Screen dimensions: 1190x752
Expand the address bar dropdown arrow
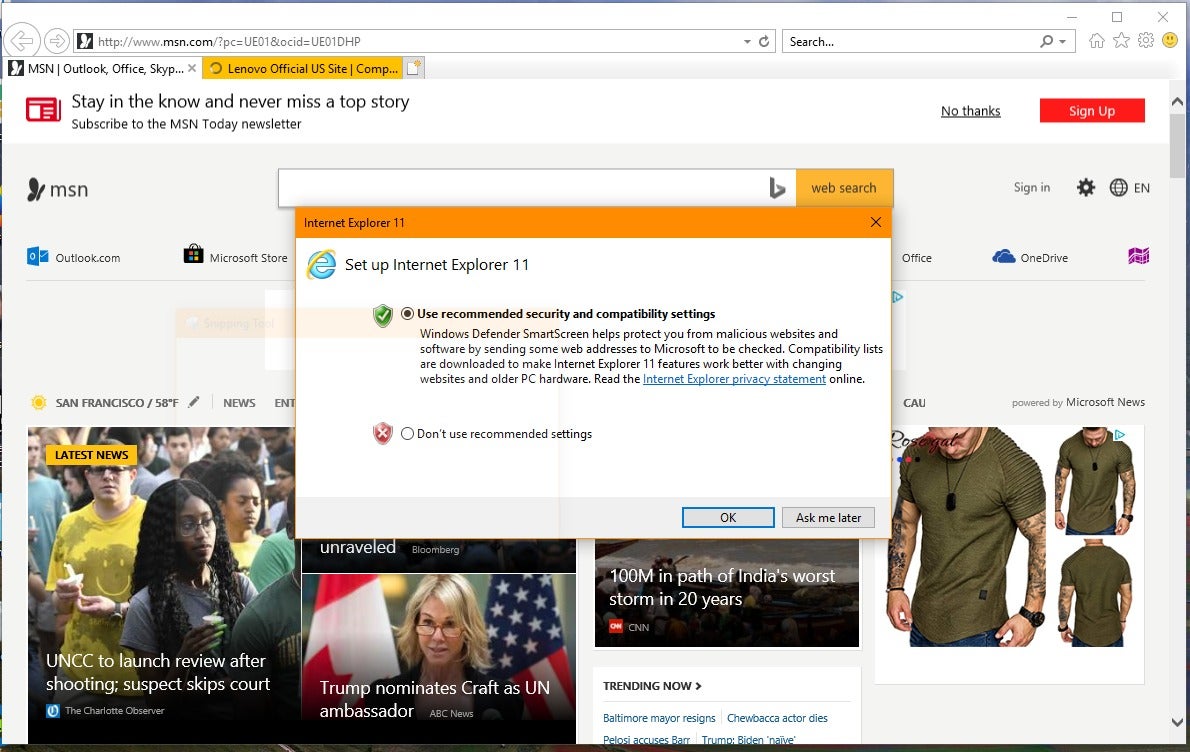click(748, 42)
